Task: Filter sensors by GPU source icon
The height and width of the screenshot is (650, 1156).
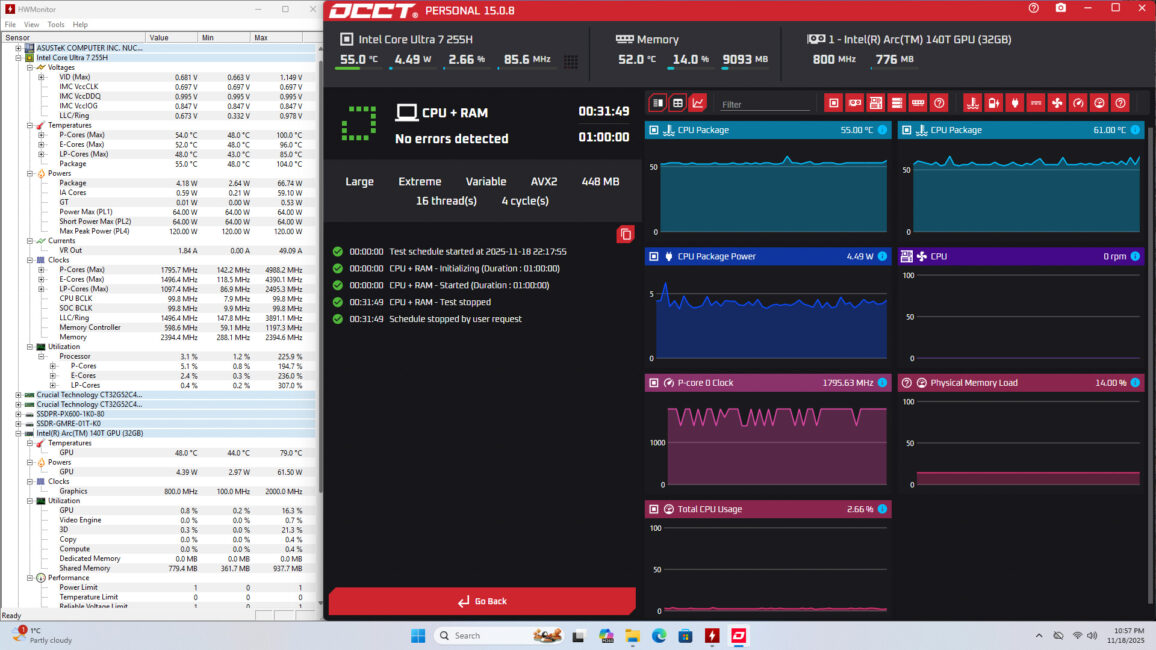Action: (x=854, y=103)
